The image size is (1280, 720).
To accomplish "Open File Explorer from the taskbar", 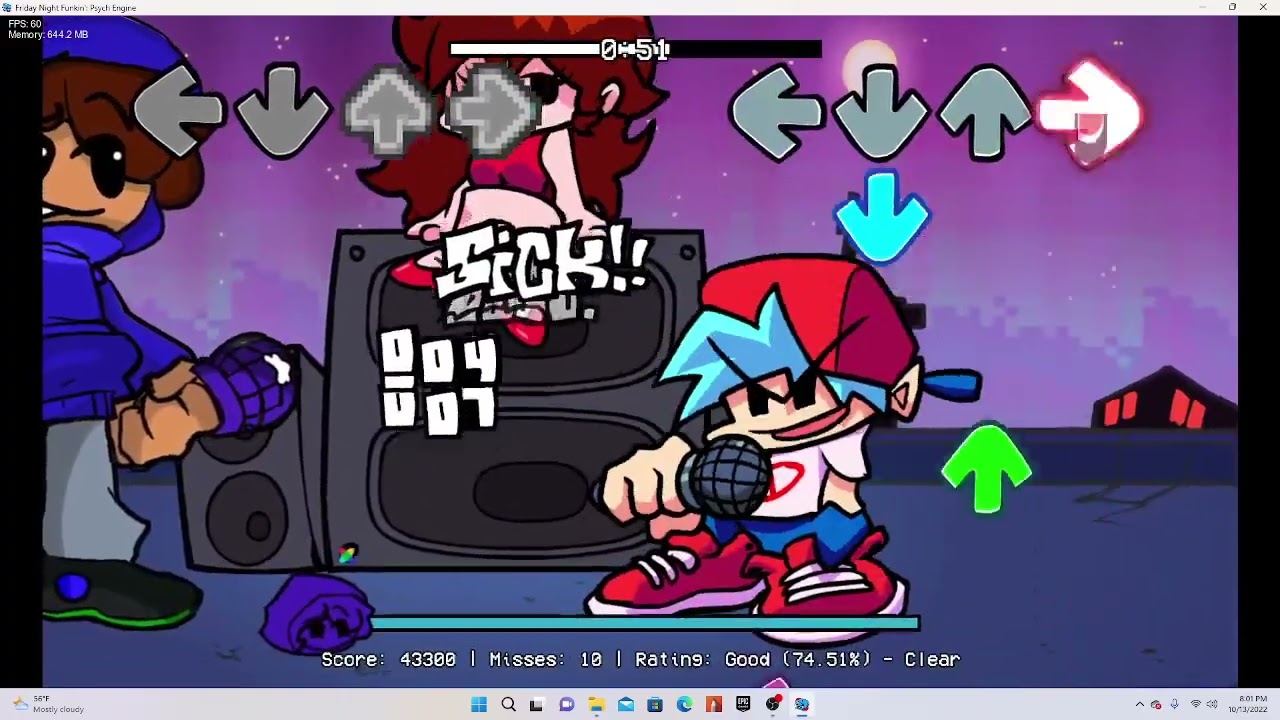I will coord(596,705).
